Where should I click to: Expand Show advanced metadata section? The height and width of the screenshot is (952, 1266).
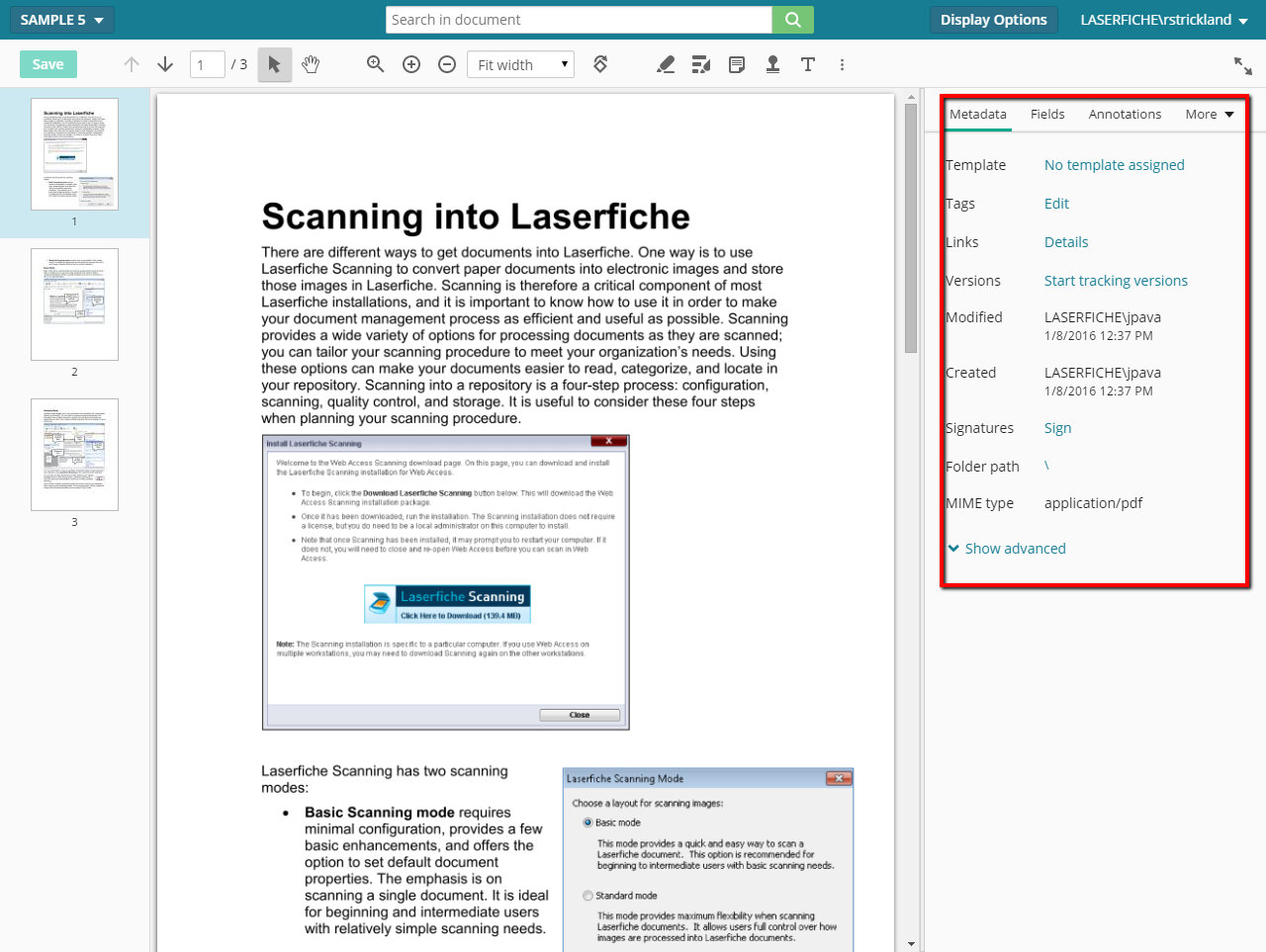(1007, 549)
